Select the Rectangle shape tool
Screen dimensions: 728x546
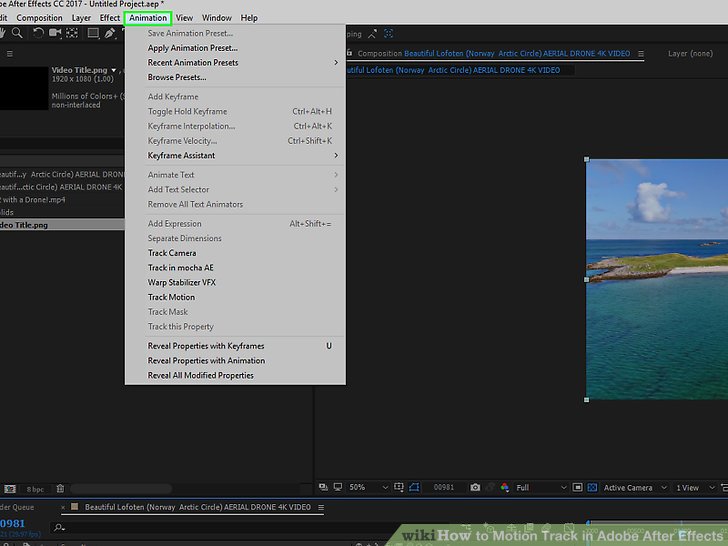click(93, 33)
